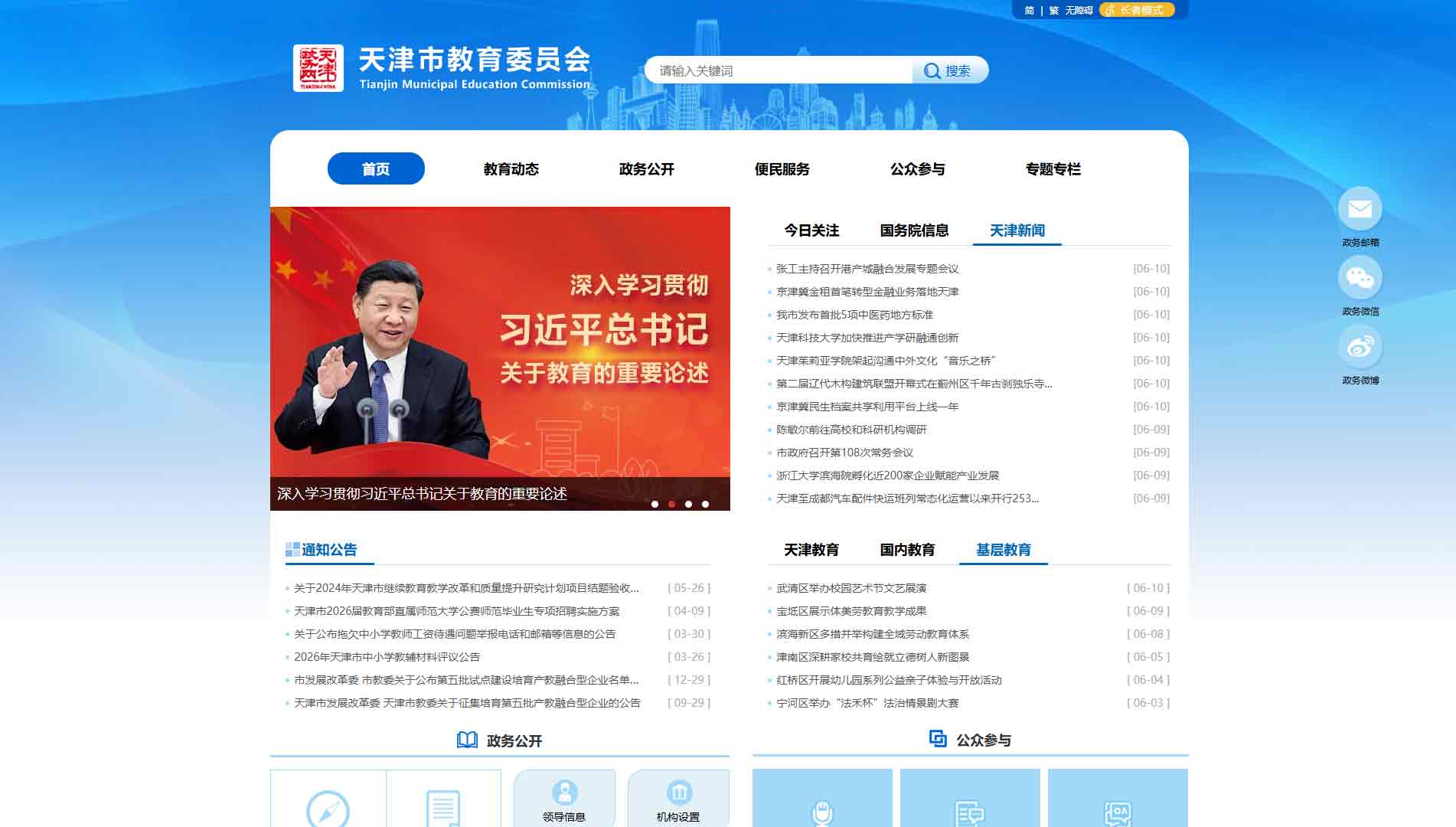Click the compass icon under 政务公开
The image size is (1456, 827).
coord(328,809)
